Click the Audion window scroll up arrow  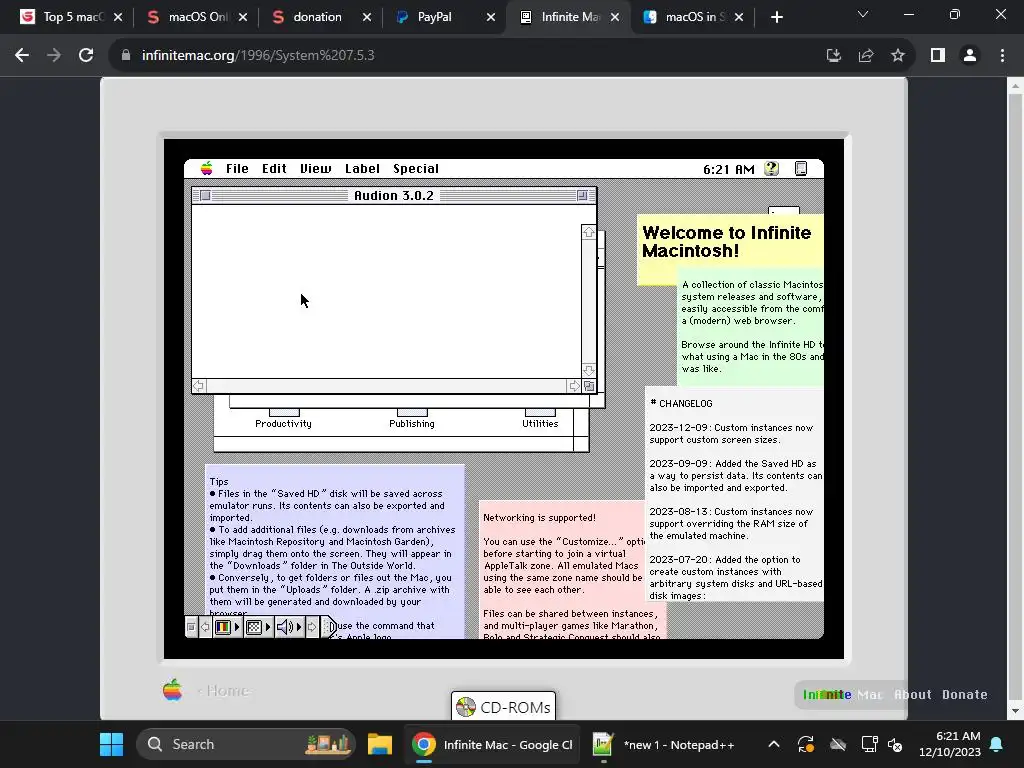[x=588, y=232]
